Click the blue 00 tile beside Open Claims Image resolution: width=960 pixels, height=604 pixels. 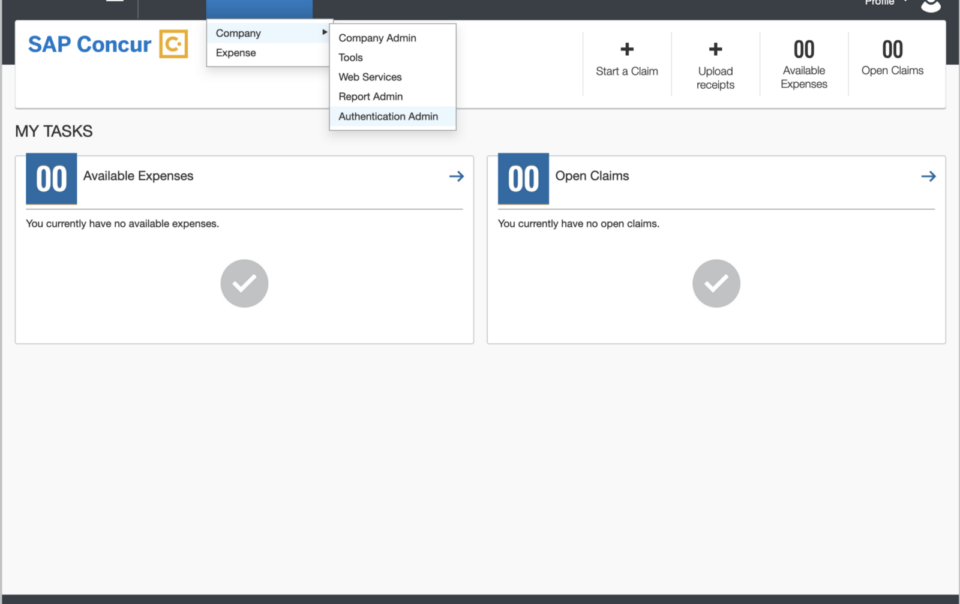coord(523,179)
